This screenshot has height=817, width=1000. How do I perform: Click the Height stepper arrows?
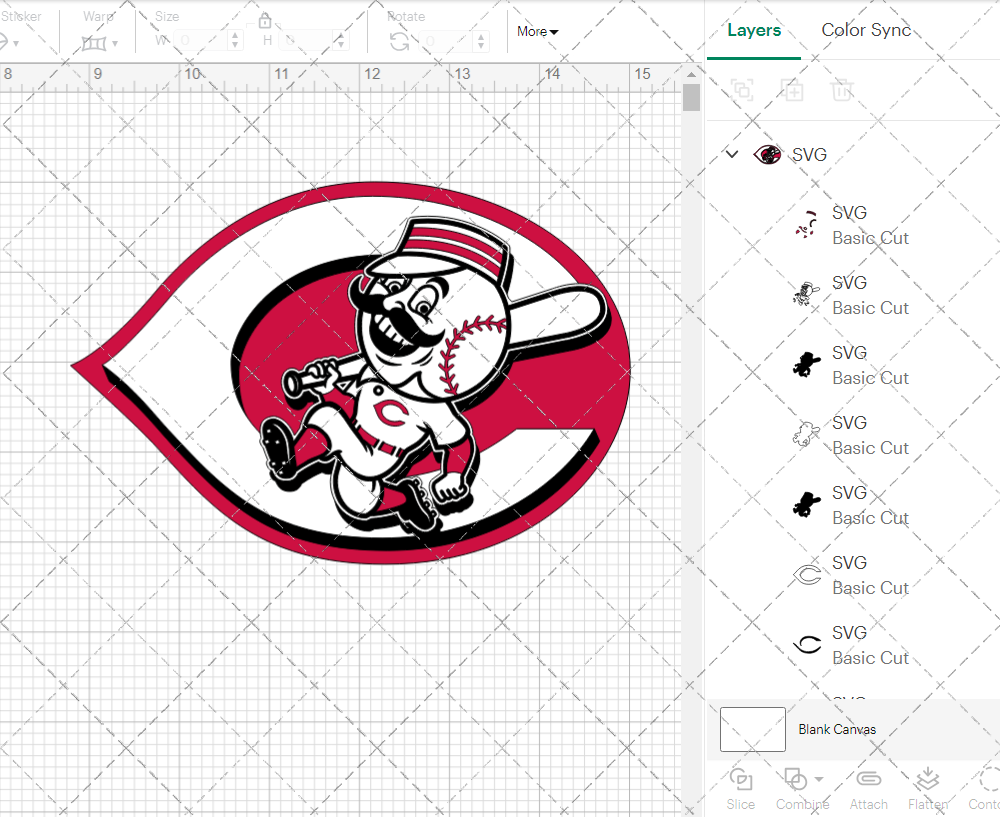tap(341, 41)
